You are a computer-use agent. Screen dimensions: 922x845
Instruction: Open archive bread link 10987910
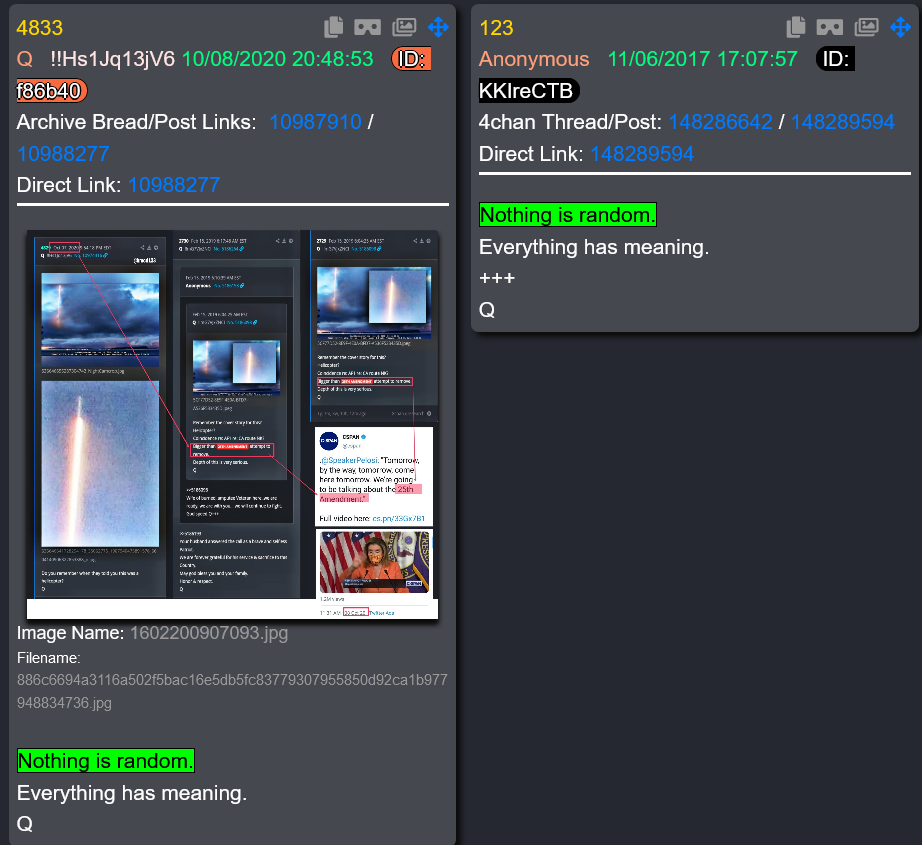click(x=315, y=122)
